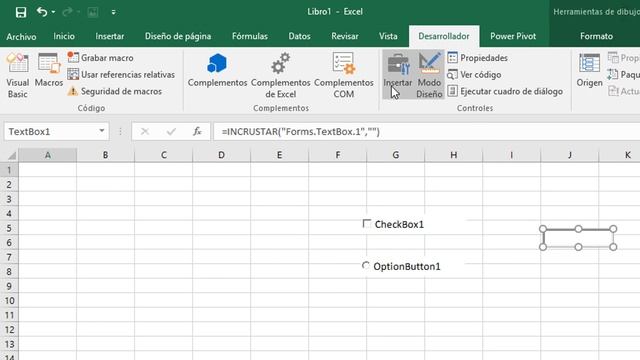Click the formula bar with INCRUSTAR formula

pos(427,131)
